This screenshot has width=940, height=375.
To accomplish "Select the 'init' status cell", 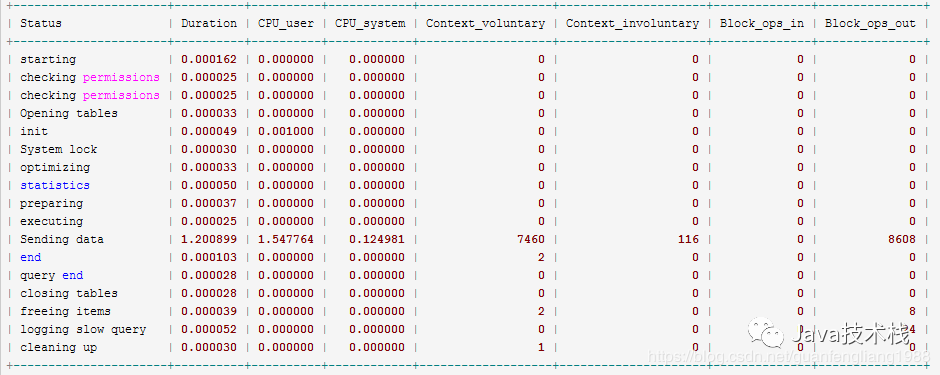I will (34, 131).
